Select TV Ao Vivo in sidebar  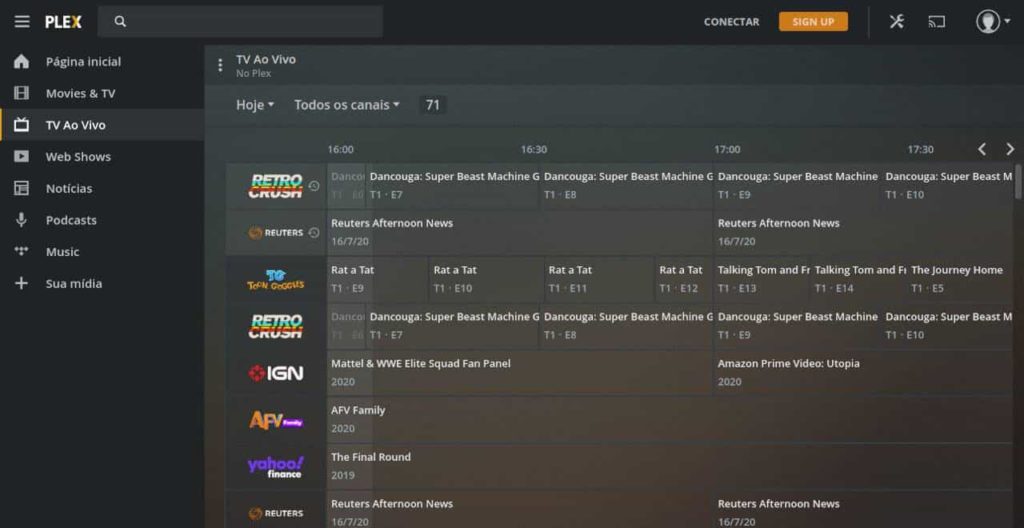coord(102,125)
